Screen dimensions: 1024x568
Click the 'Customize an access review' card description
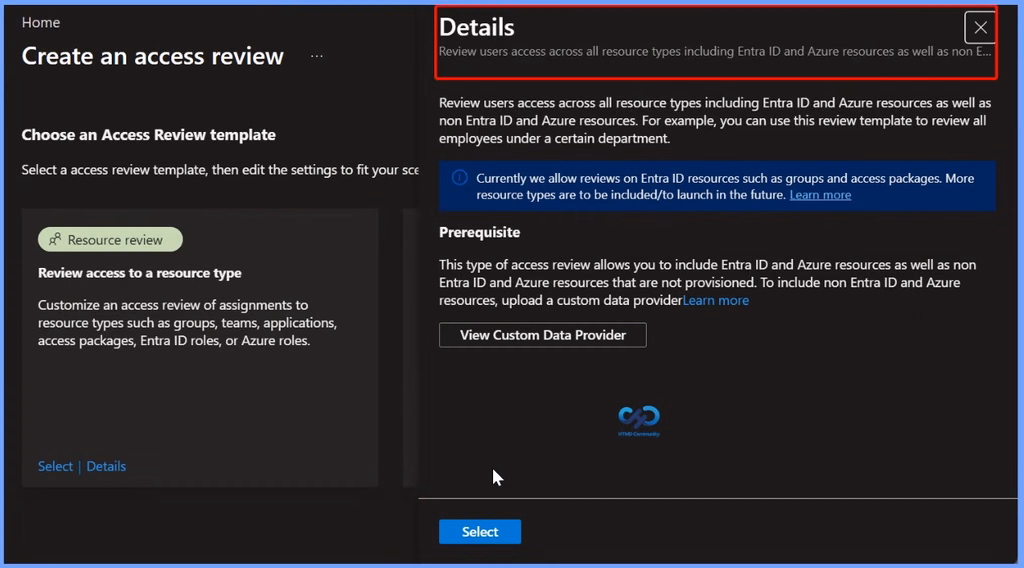(187, 323)
